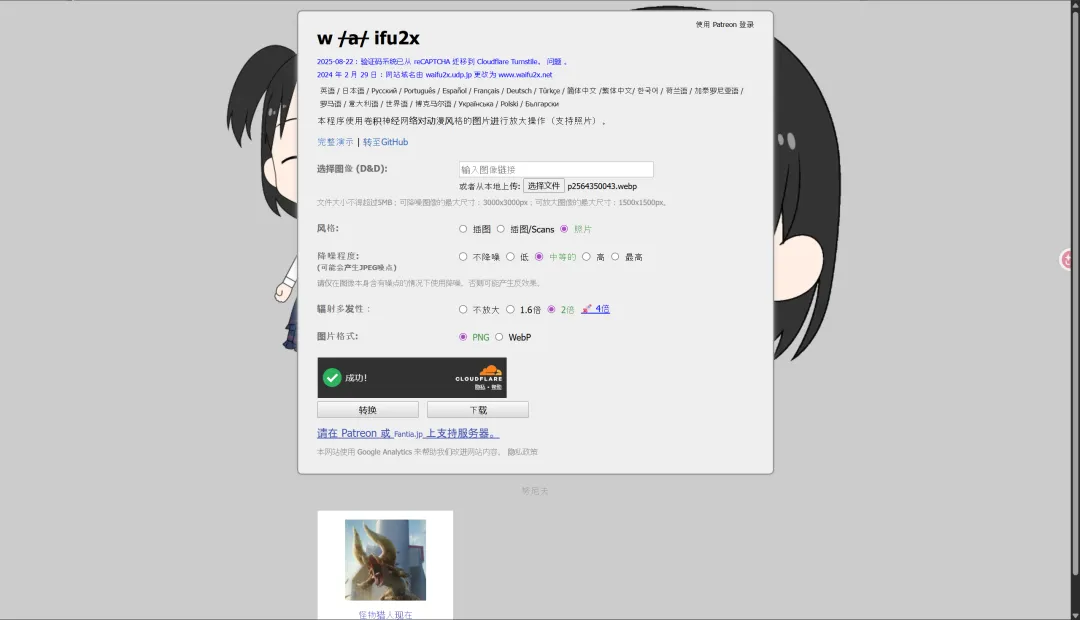Focus the image URL input field
The width and height of the screenshot is (1080, 620).
556,169
